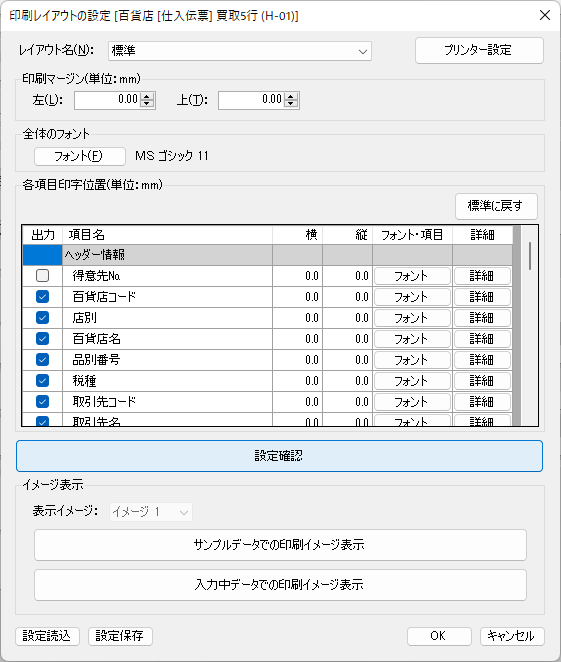
Task: Open 詳細 for the 百貨店名 row
Action: point(482,339)
